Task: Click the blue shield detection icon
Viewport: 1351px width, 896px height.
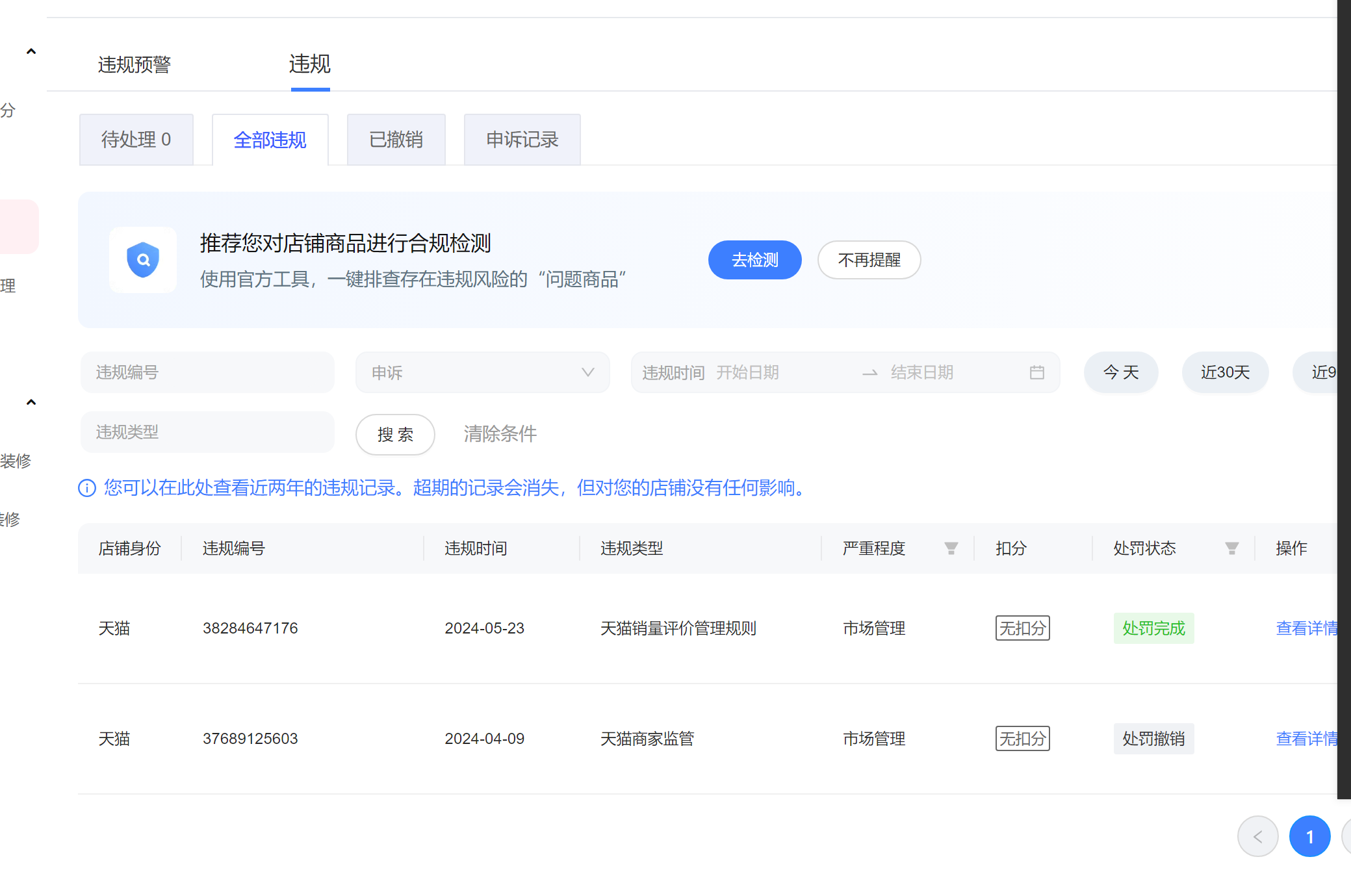Action: click(143, 260)
